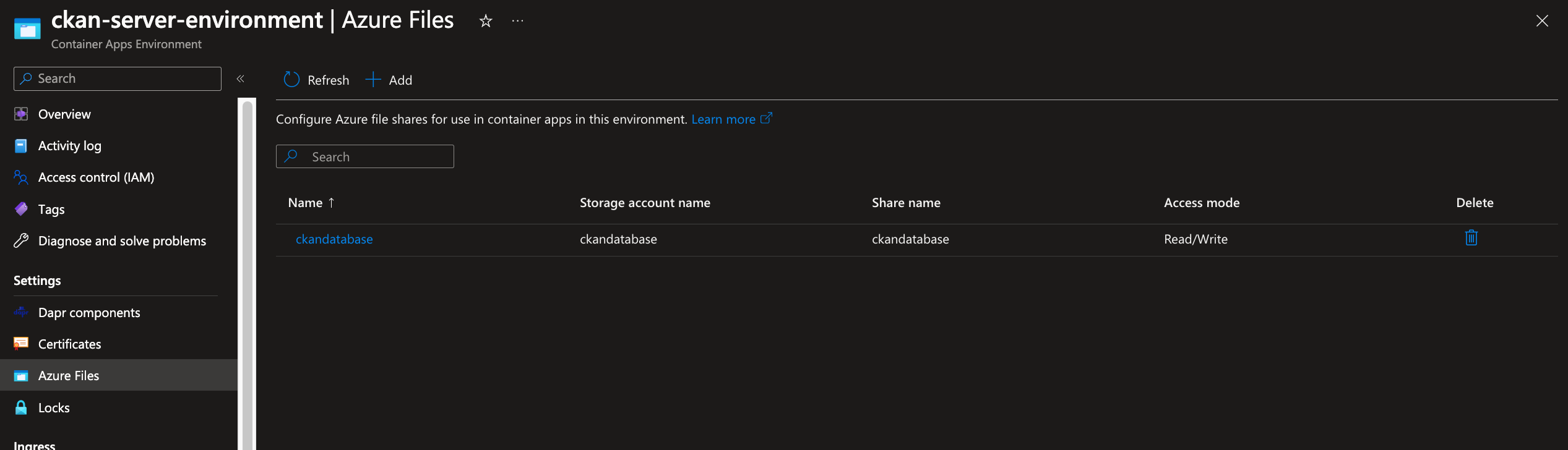This screenshot has width=1568, height=450.
Task: Click the sidebar vertical scrollbar
Action: pyautogui.click(x=248, y=275)
